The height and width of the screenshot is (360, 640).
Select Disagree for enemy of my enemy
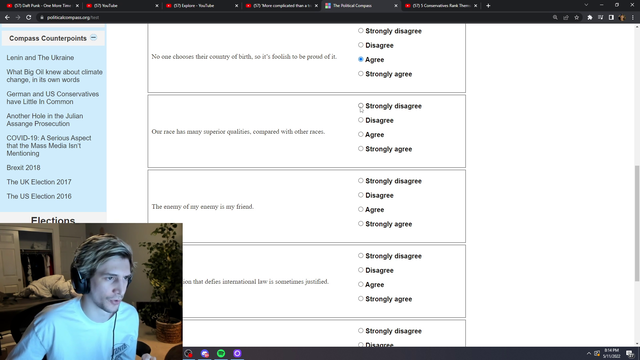pyautogui.click(x=360, y=195)
